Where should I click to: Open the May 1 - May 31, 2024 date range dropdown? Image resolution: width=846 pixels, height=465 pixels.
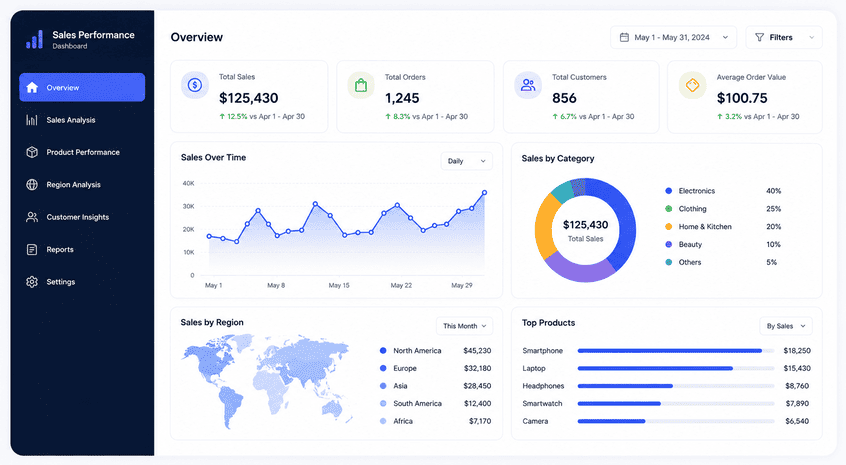point(673,37)
